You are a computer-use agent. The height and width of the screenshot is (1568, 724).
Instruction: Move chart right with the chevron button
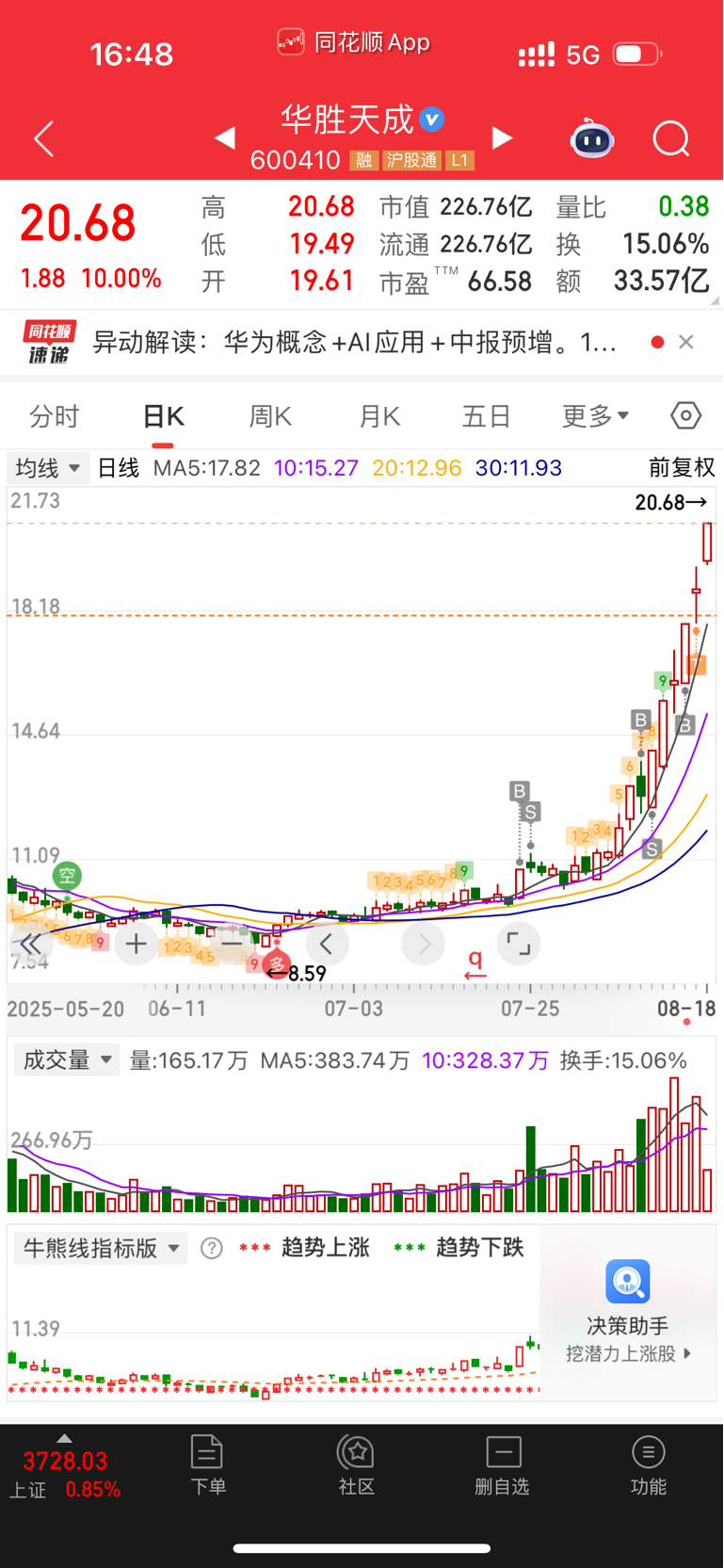[423, 944]
